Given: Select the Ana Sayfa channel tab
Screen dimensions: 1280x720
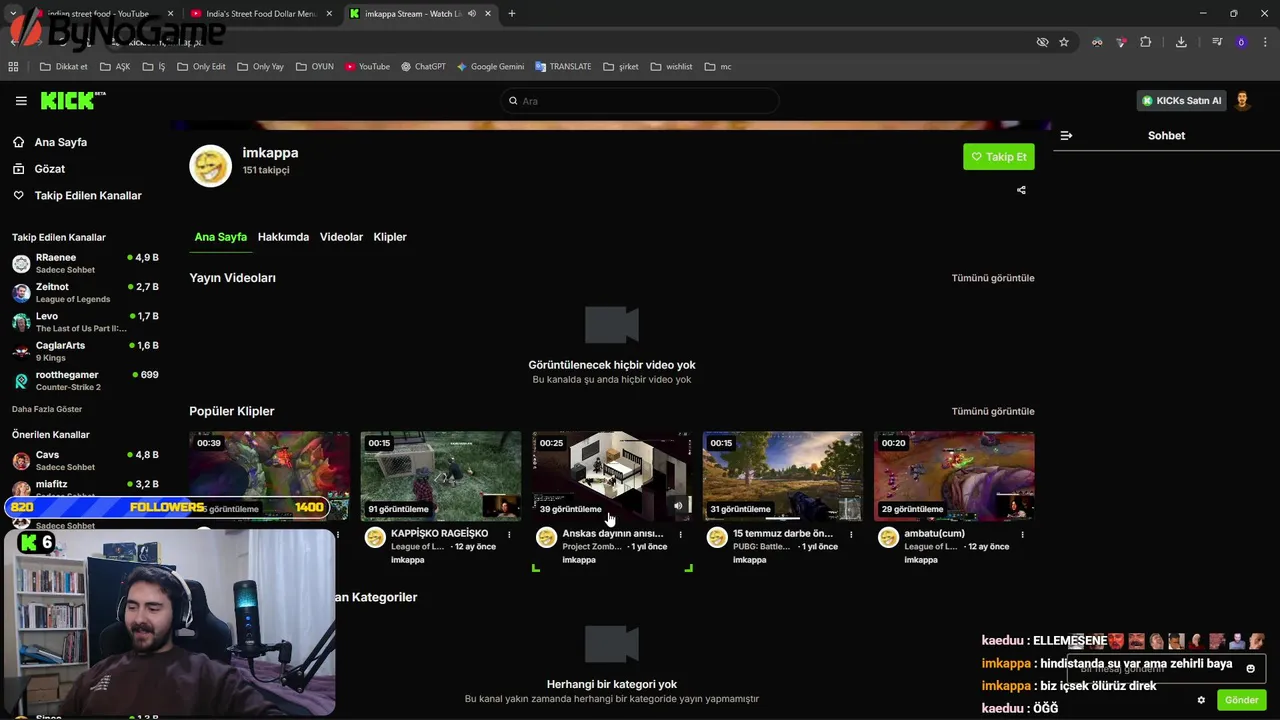Looking at the screenshot, I should coord(220,237).
